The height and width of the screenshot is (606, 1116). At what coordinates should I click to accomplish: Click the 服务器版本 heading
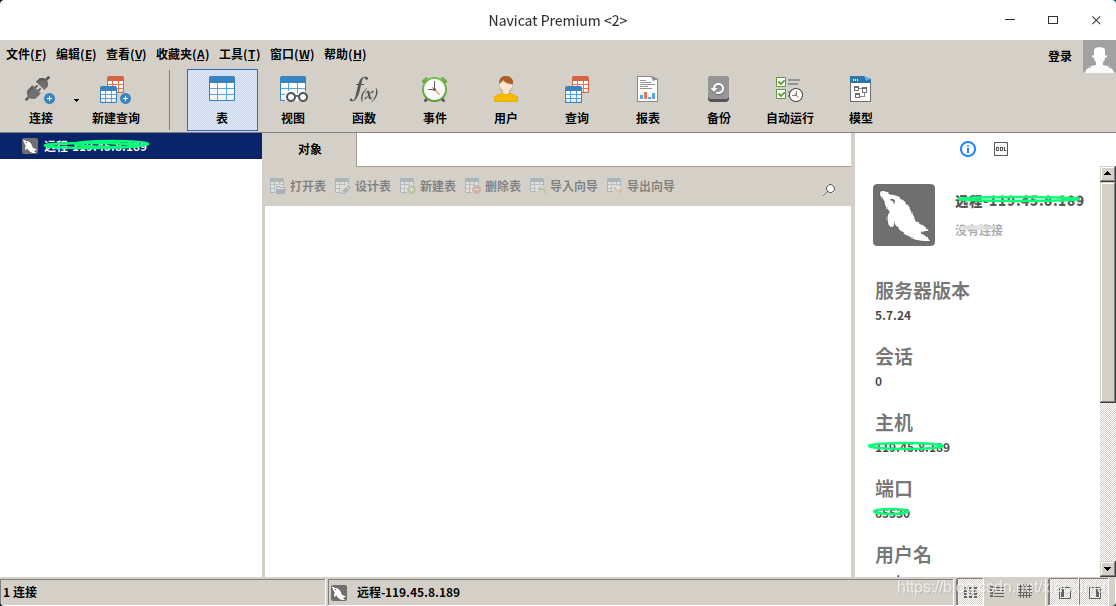point(922,291)
